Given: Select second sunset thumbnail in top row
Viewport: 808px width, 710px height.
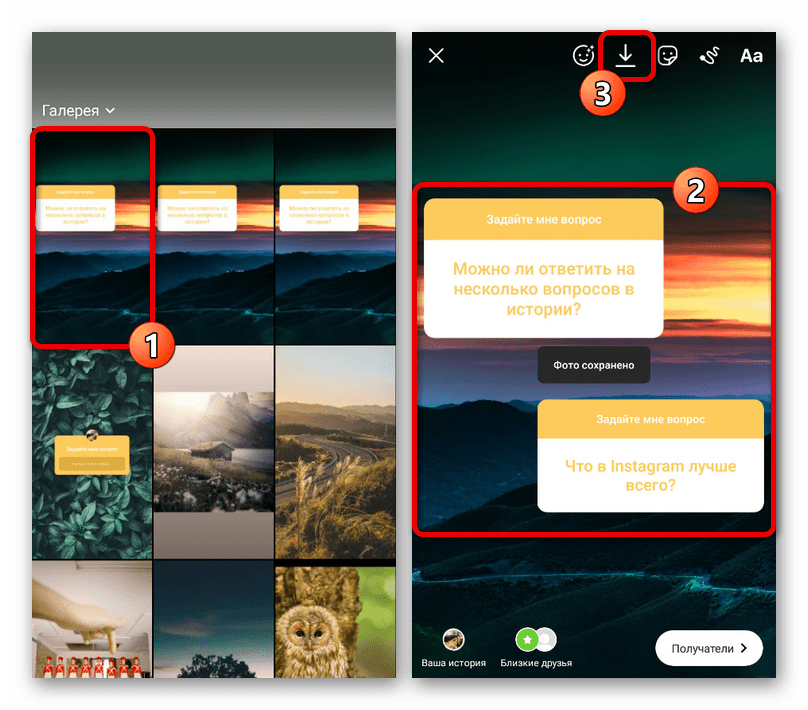Looking at the screenshot, I should click(x=213, y=236).
